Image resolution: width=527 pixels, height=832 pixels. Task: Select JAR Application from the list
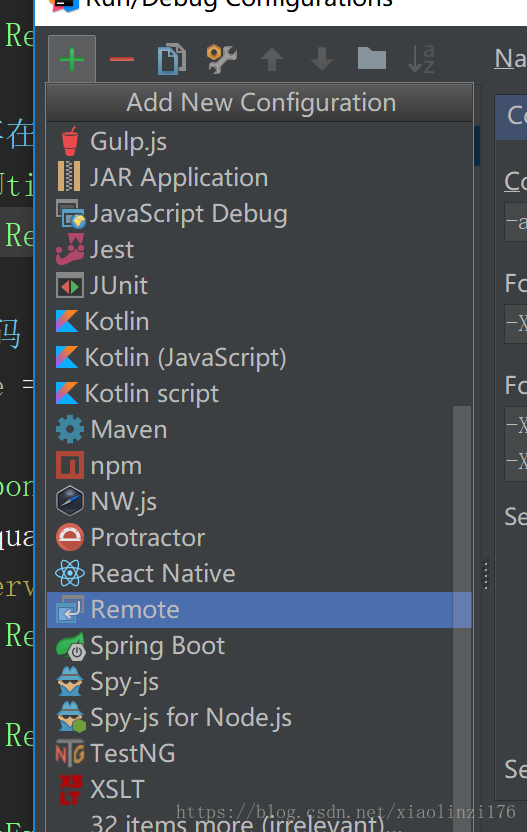pyautogui.click(x=259, y=177)
